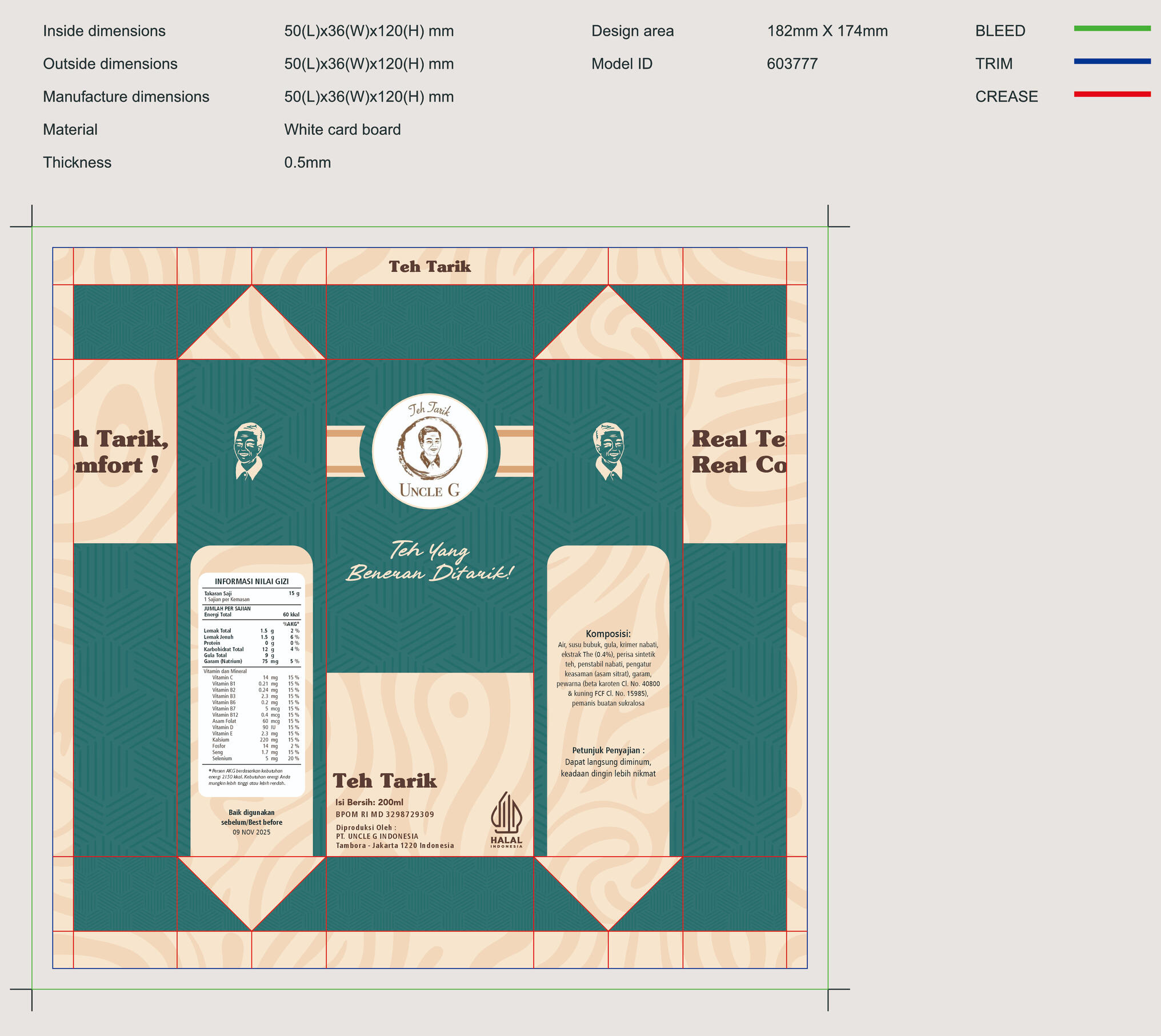Select the 'Petunjuk Penyajian :' heading
1161x1036 pixels.
tap(608, 750)
